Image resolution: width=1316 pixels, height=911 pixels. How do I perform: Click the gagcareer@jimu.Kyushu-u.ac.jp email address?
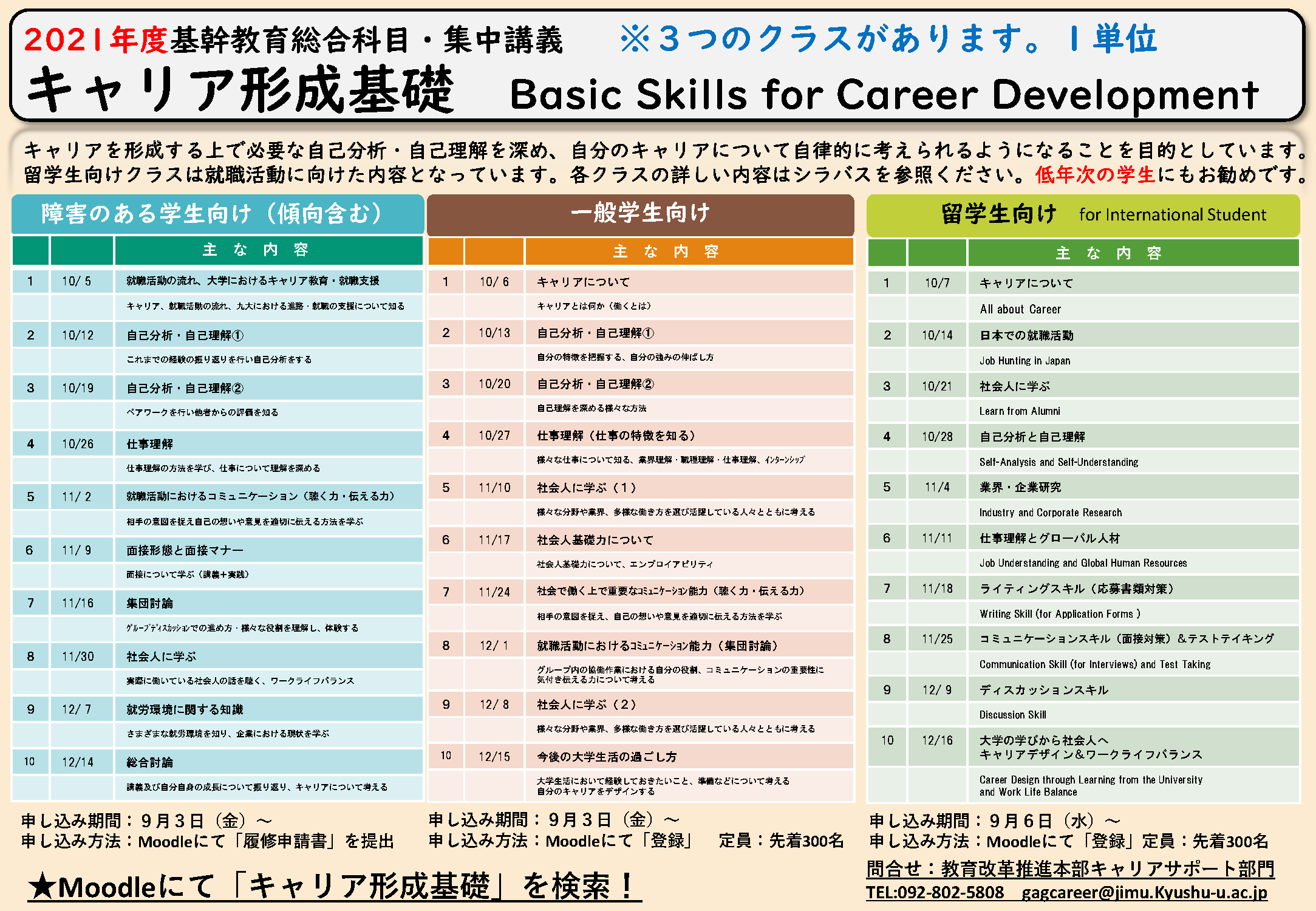click(1144, 892)
